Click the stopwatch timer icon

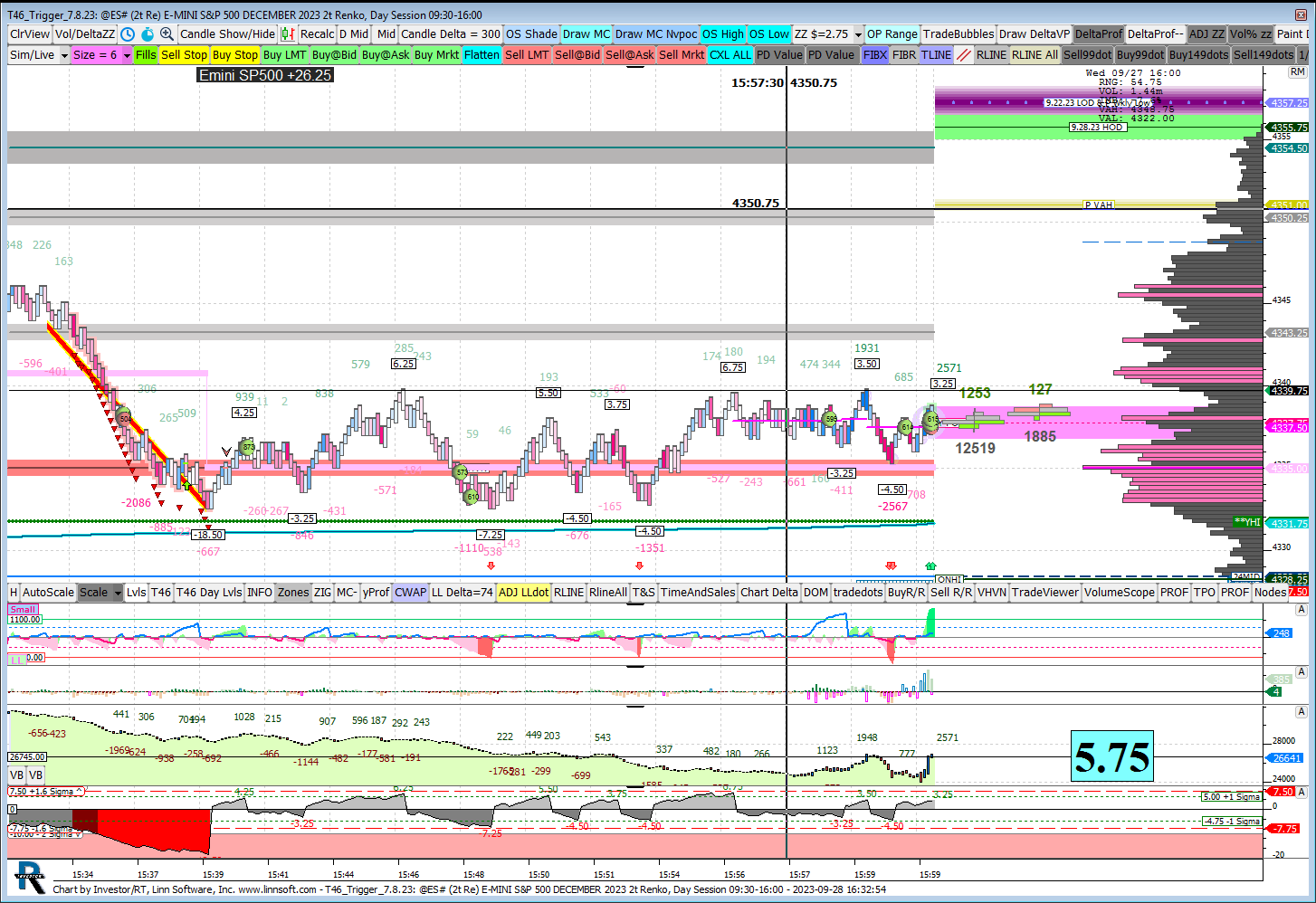(148, 33)
